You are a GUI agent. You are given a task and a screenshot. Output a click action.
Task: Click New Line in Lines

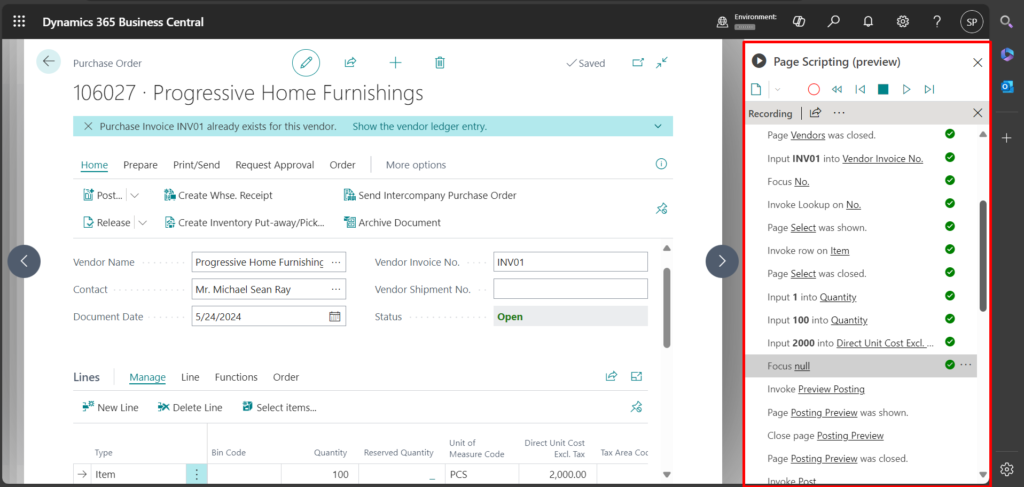[110, 407]
